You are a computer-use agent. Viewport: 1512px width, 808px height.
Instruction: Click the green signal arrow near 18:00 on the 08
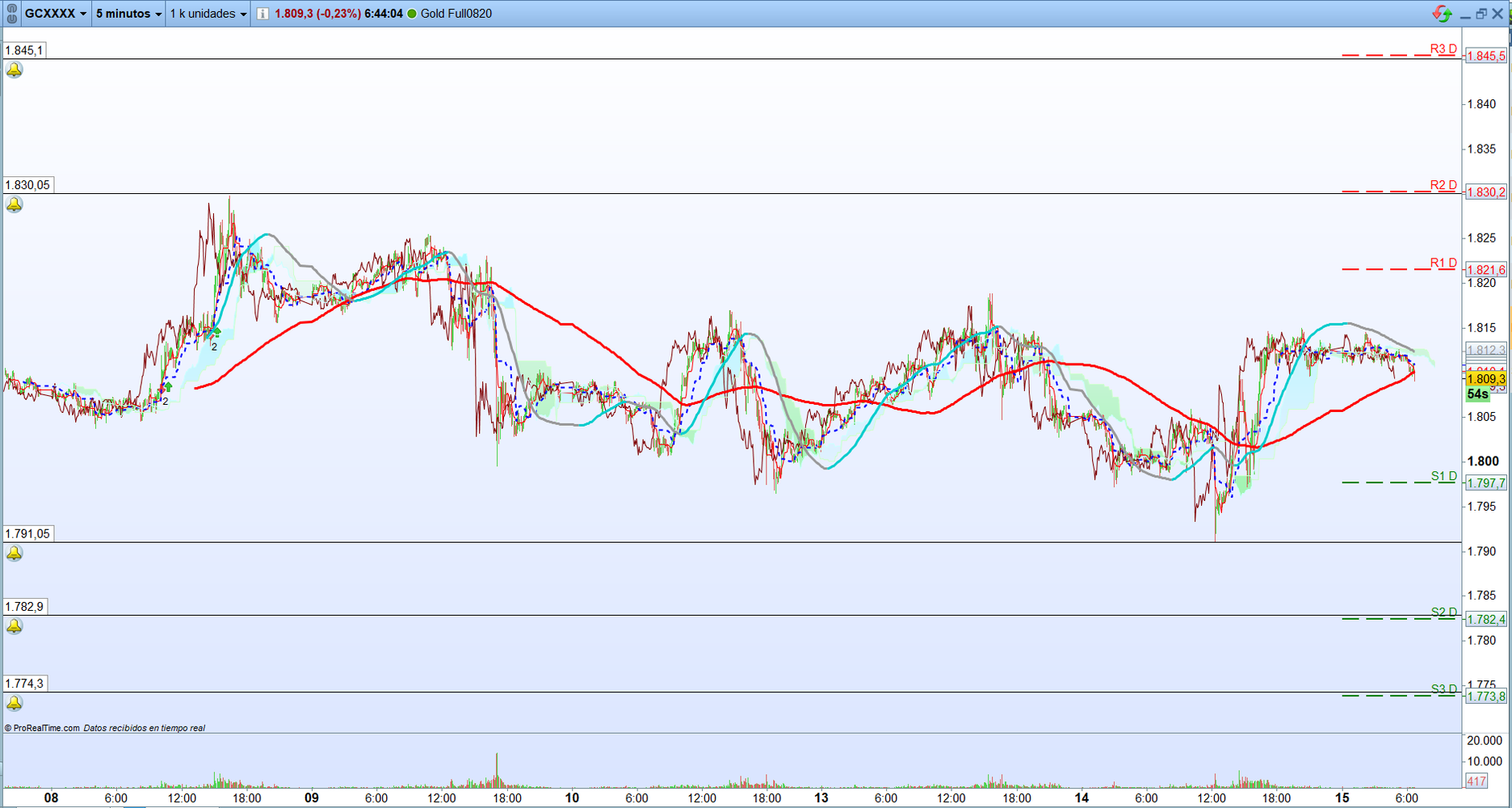(x=216, y=331)
